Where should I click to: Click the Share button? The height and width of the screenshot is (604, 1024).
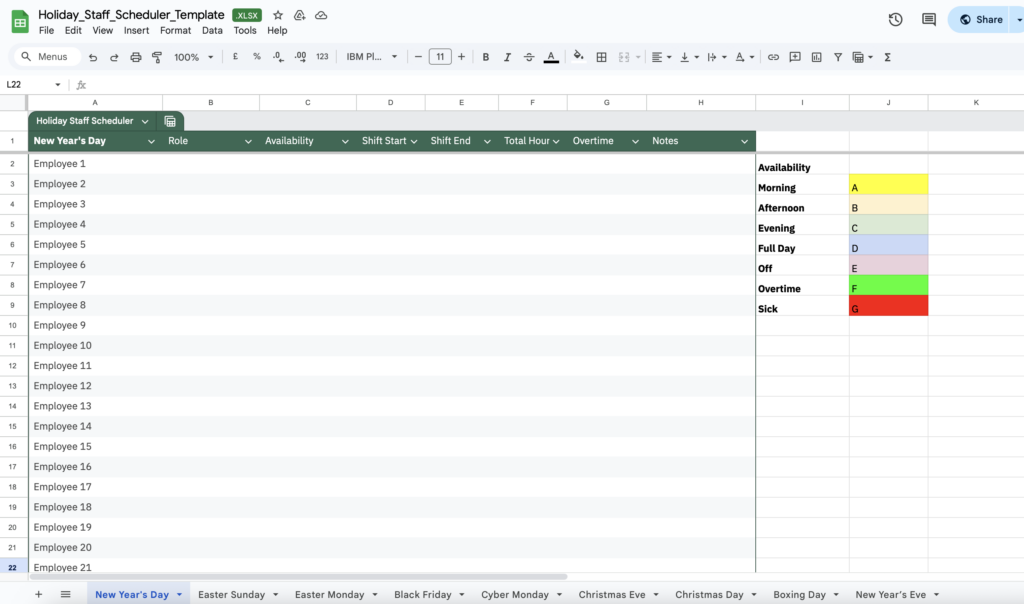[x=981, y=19]
